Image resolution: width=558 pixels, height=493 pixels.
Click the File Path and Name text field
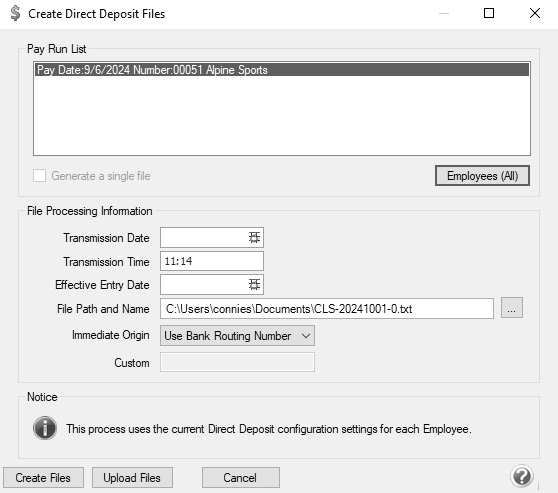click(x=327, y=309)
